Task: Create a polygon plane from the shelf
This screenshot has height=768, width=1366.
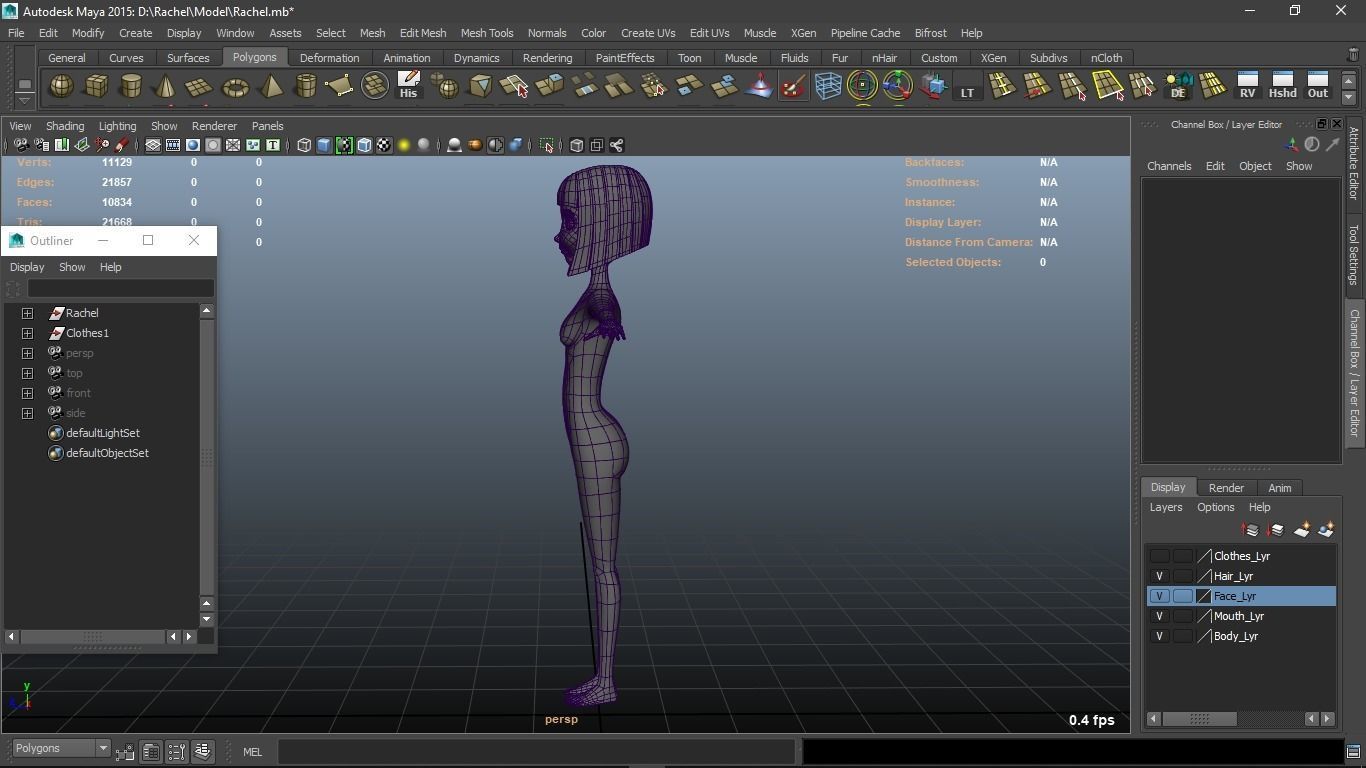Action: click(200, 87)
